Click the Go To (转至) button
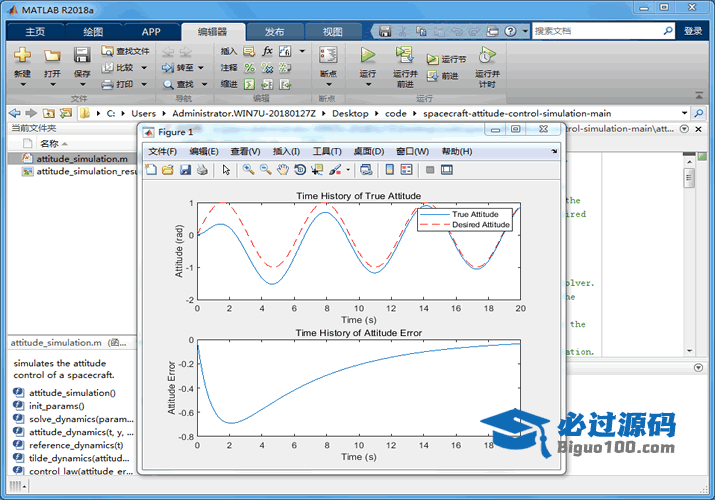715x500 pixels. pos(178,67)
